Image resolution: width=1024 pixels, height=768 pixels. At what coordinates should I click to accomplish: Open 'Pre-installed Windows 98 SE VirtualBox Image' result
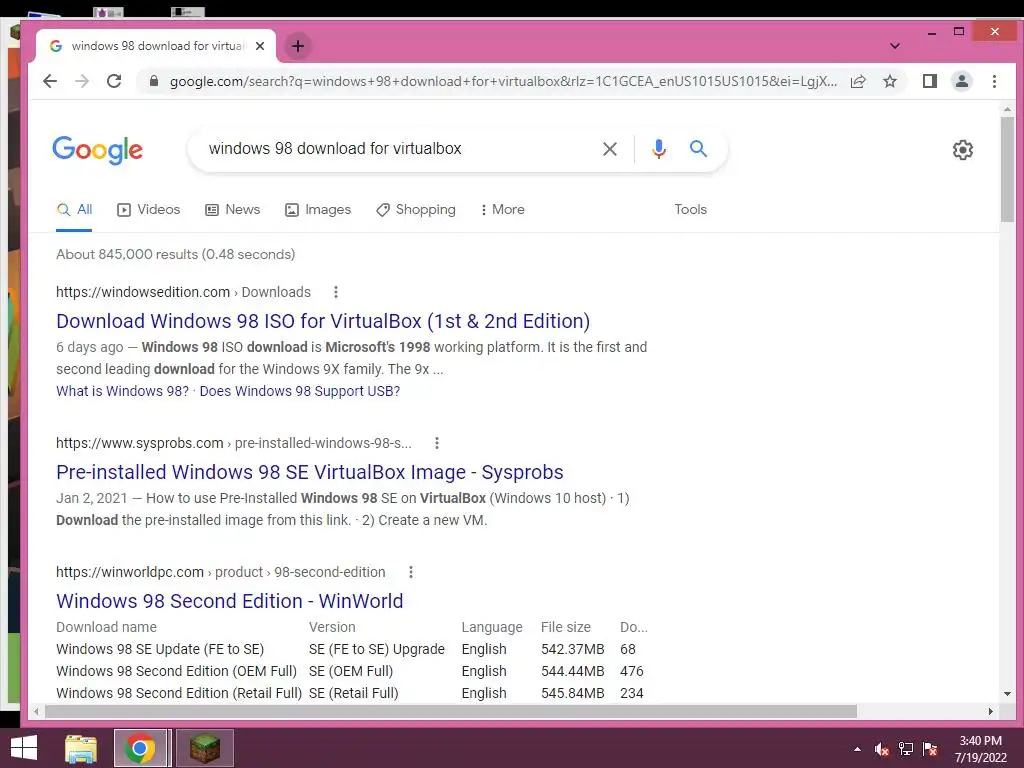(310, 472)
